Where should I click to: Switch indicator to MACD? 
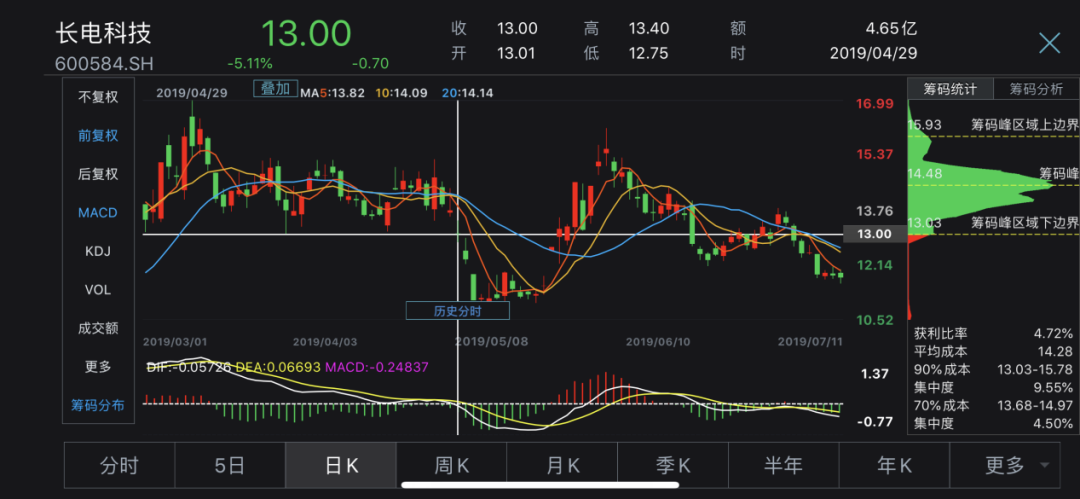coord(98,213)
